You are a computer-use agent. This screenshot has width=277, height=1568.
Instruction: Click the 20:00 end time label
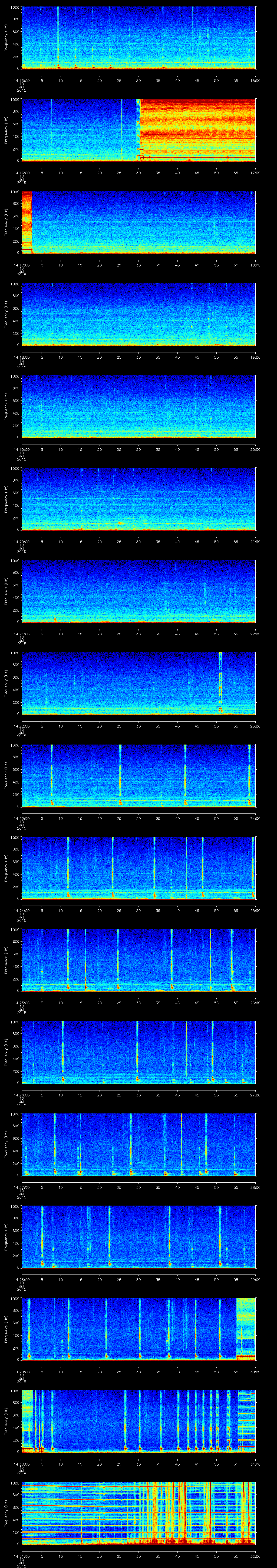pyautogui.click(x=255, y=450)
